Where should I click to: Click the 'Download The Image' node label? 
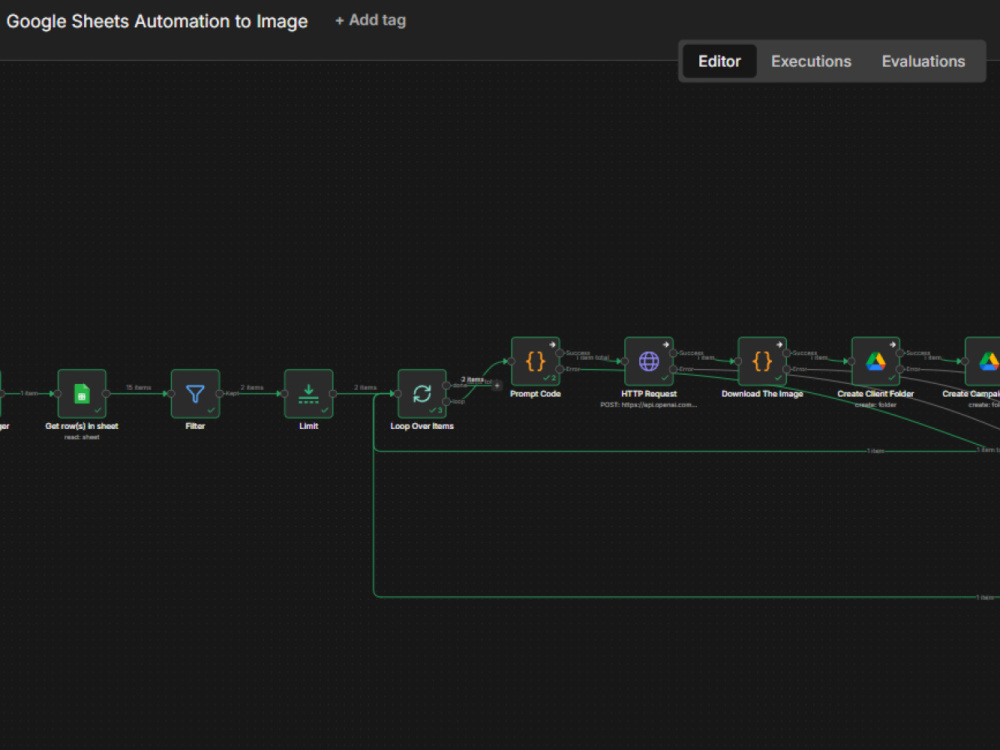point(762,393)
